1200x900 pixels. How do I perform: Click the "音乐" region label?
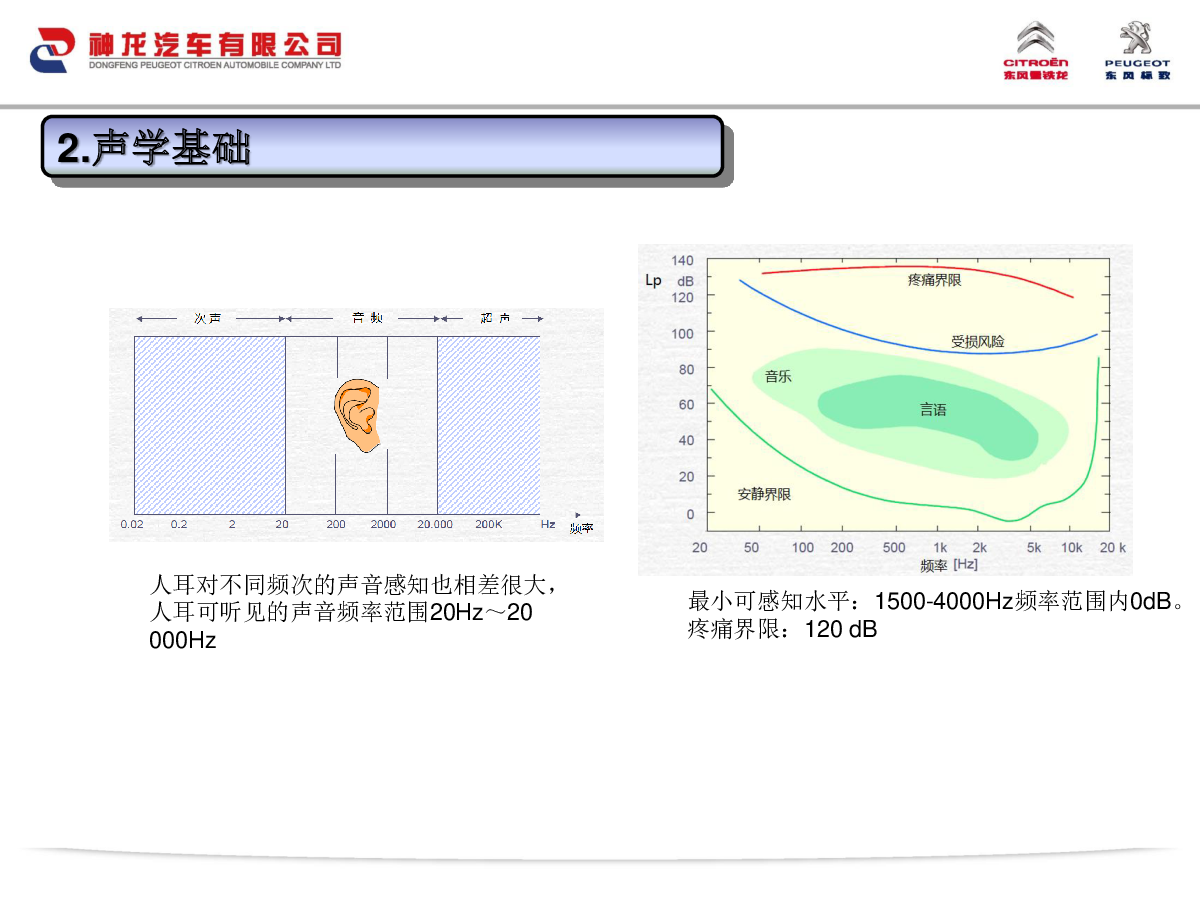pyautogui.click(x=778, y=377)
